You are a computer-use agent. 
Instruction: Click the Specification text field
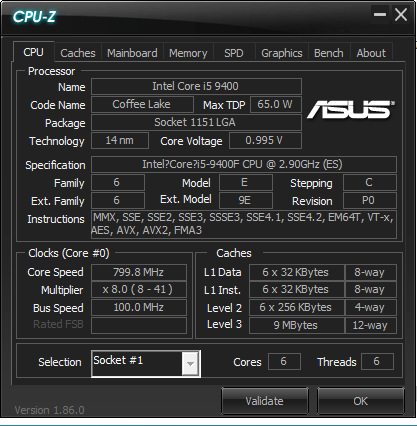pyautogui.click(x=244, y=164)
